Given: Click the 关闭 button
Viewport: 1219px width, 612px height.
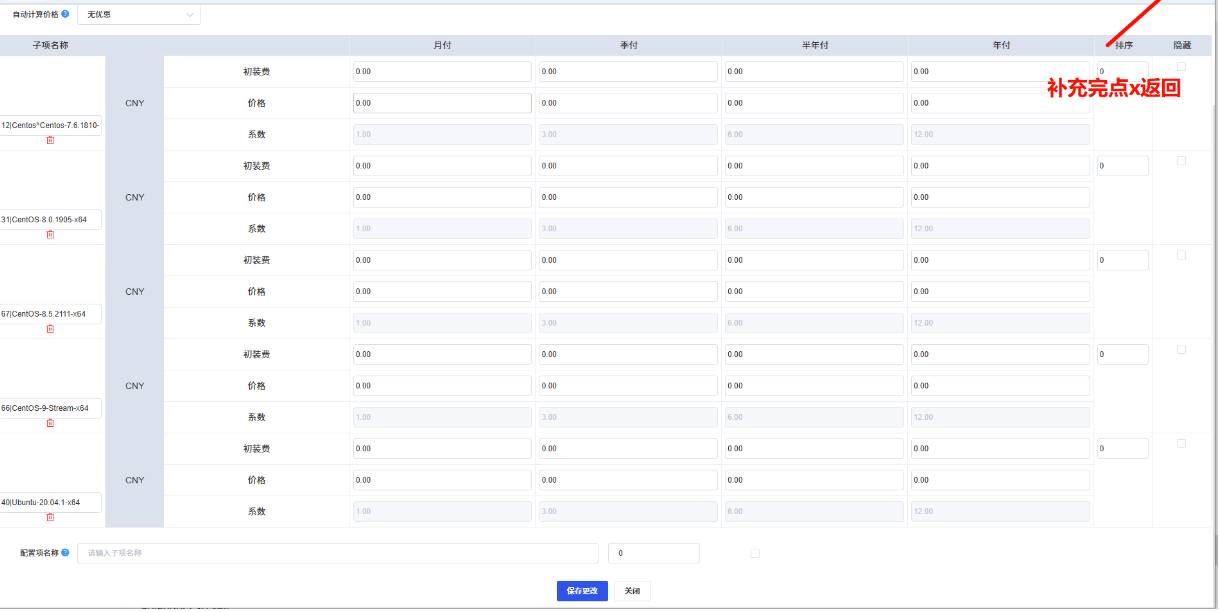Looking at the screenshot, I should [x=632, y=591].
